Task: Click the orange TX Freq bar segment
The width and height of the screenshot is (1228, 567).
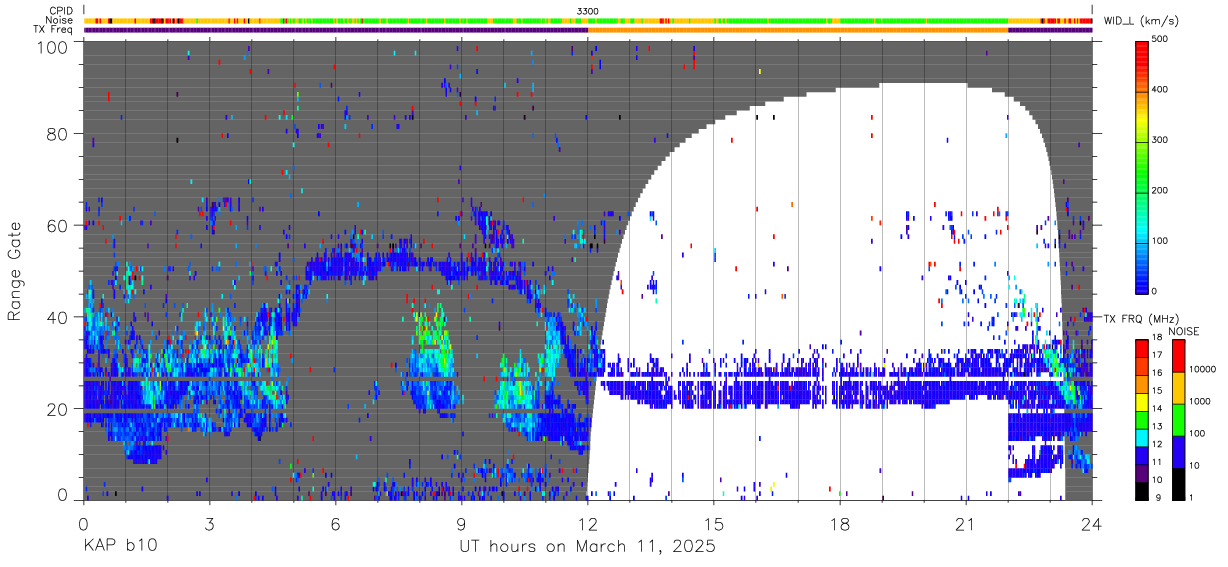Action: coord(798,29)
